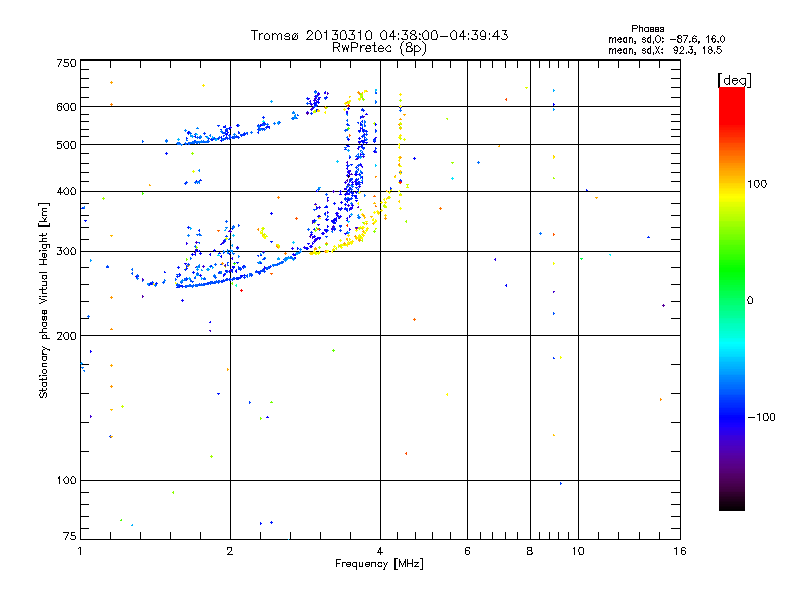Image resolution: width=800 pixels, height=600 pixels.
Task: Click the x-axis tick label '1'
Action: point(80,551)
